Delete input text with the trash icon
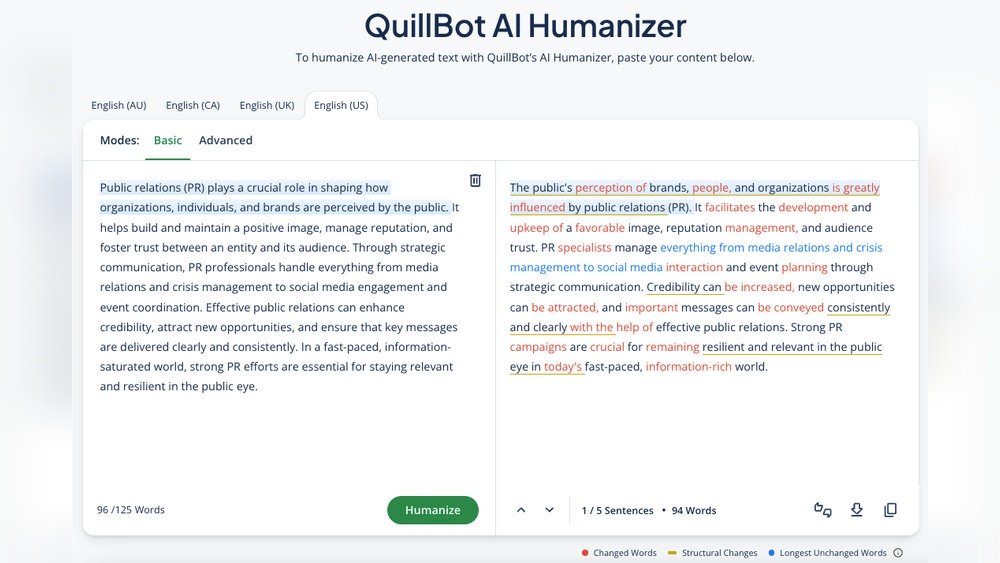 tap(475, 180)
